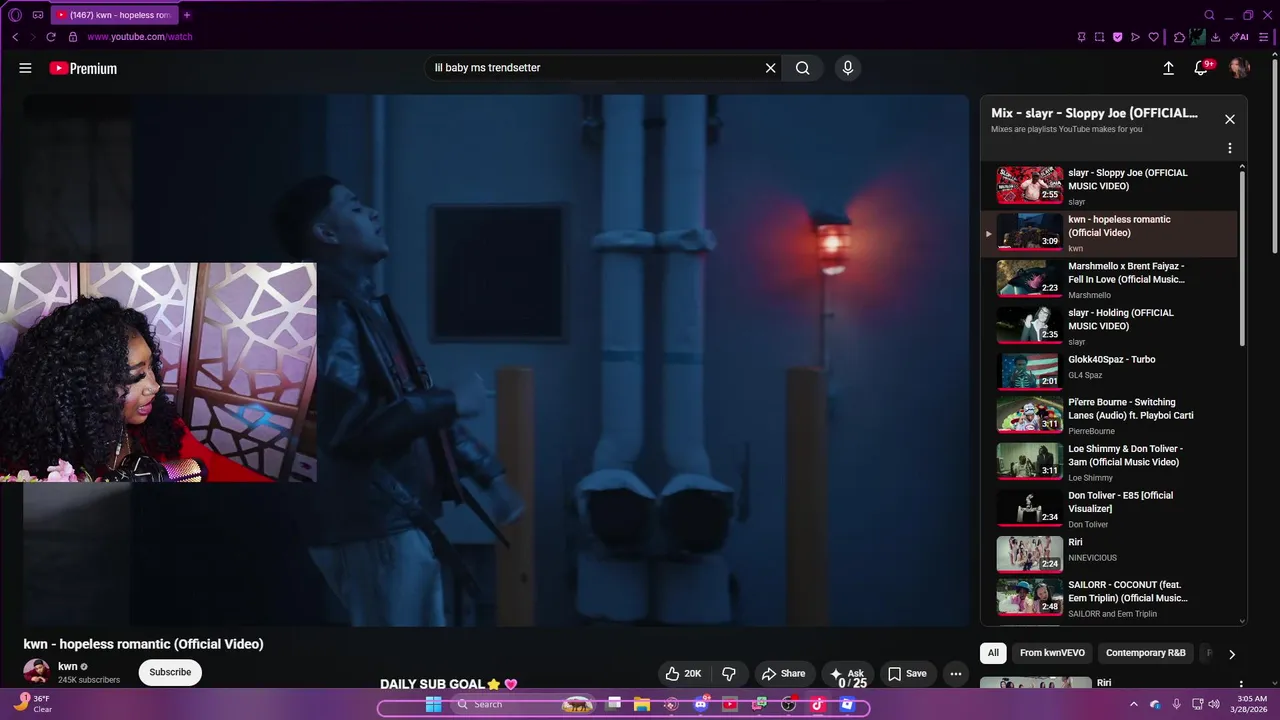The width and height of the screenshot is (1280, 720).
Task: Open the Mix playlist three-dot options
Action: click(1229, 148)
